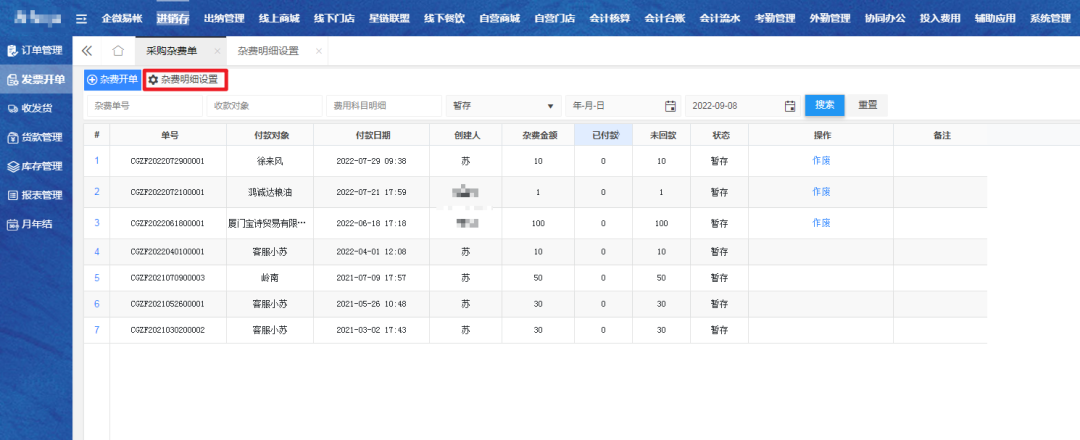Open 库存管理 in the sidebar
The image size is (1080, 440).
click(x=36, y=166)
